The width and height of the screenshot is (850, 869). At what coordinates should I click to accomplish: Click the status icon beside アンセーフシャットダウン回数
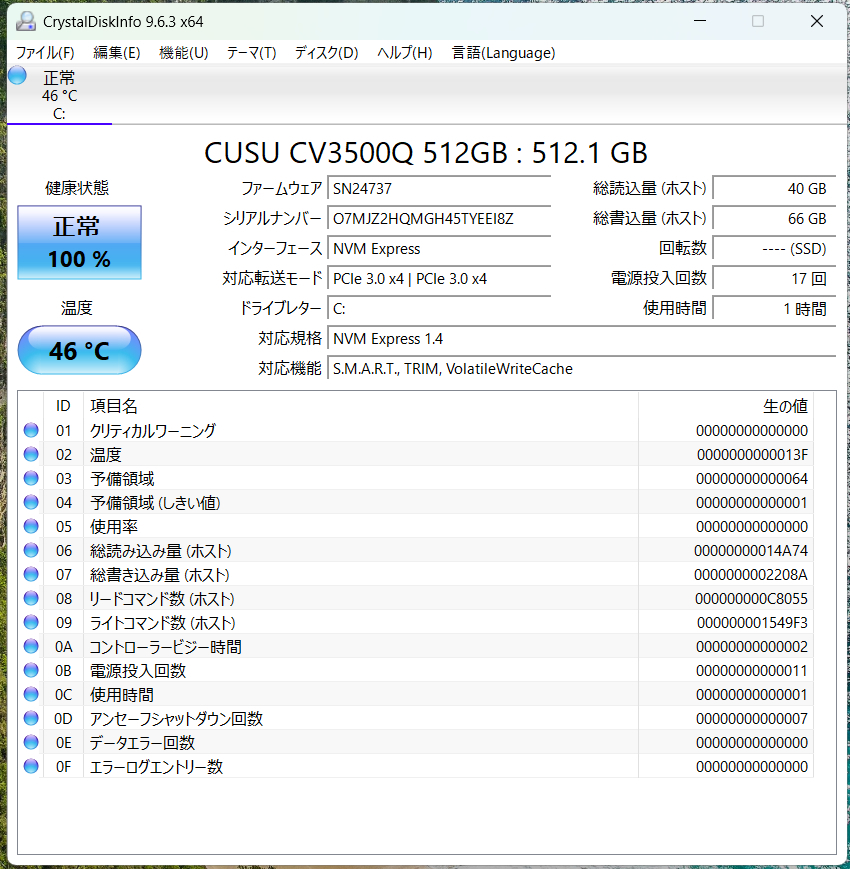[30, 718]
